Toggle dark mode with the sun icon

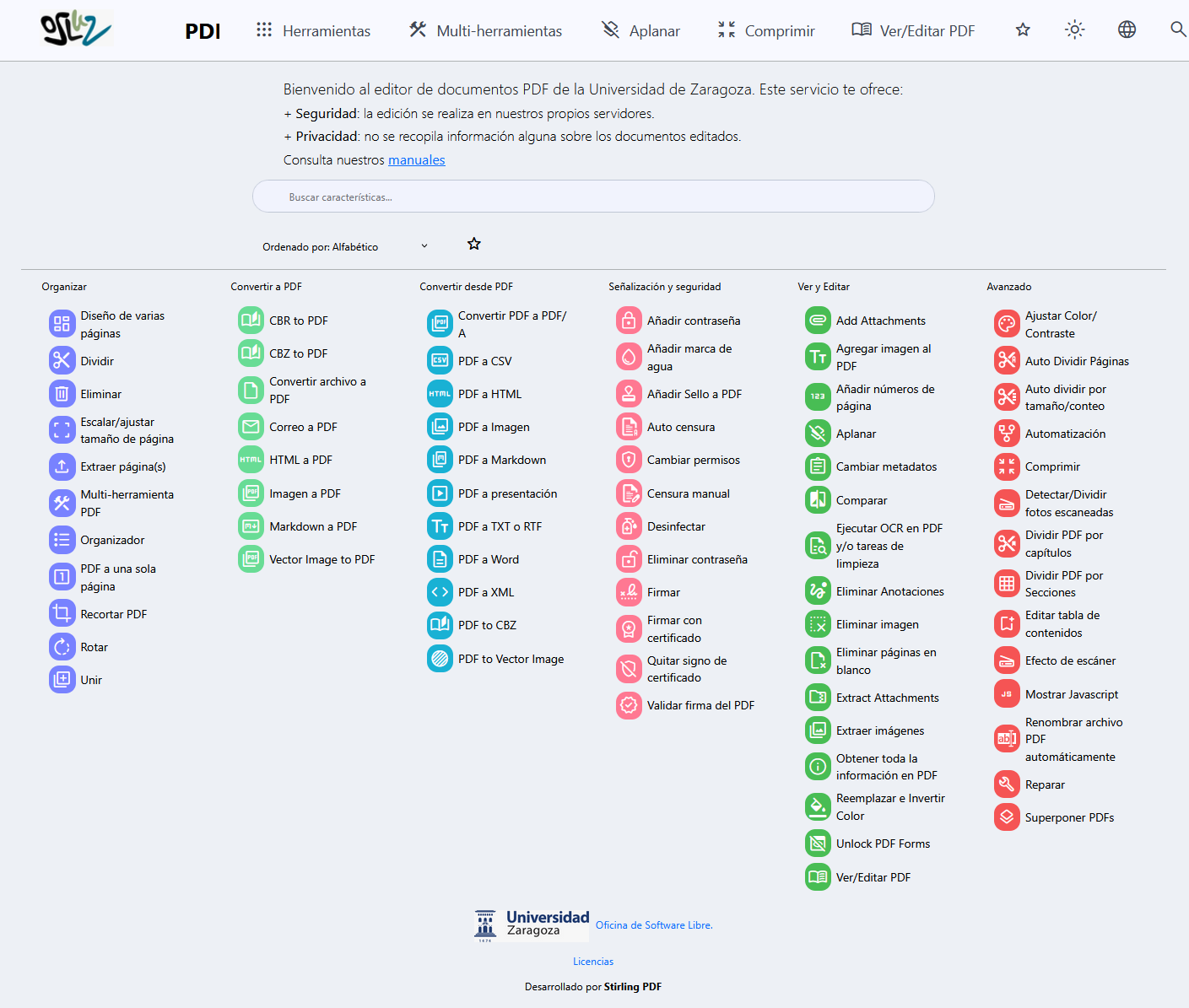click(1074, 30)
